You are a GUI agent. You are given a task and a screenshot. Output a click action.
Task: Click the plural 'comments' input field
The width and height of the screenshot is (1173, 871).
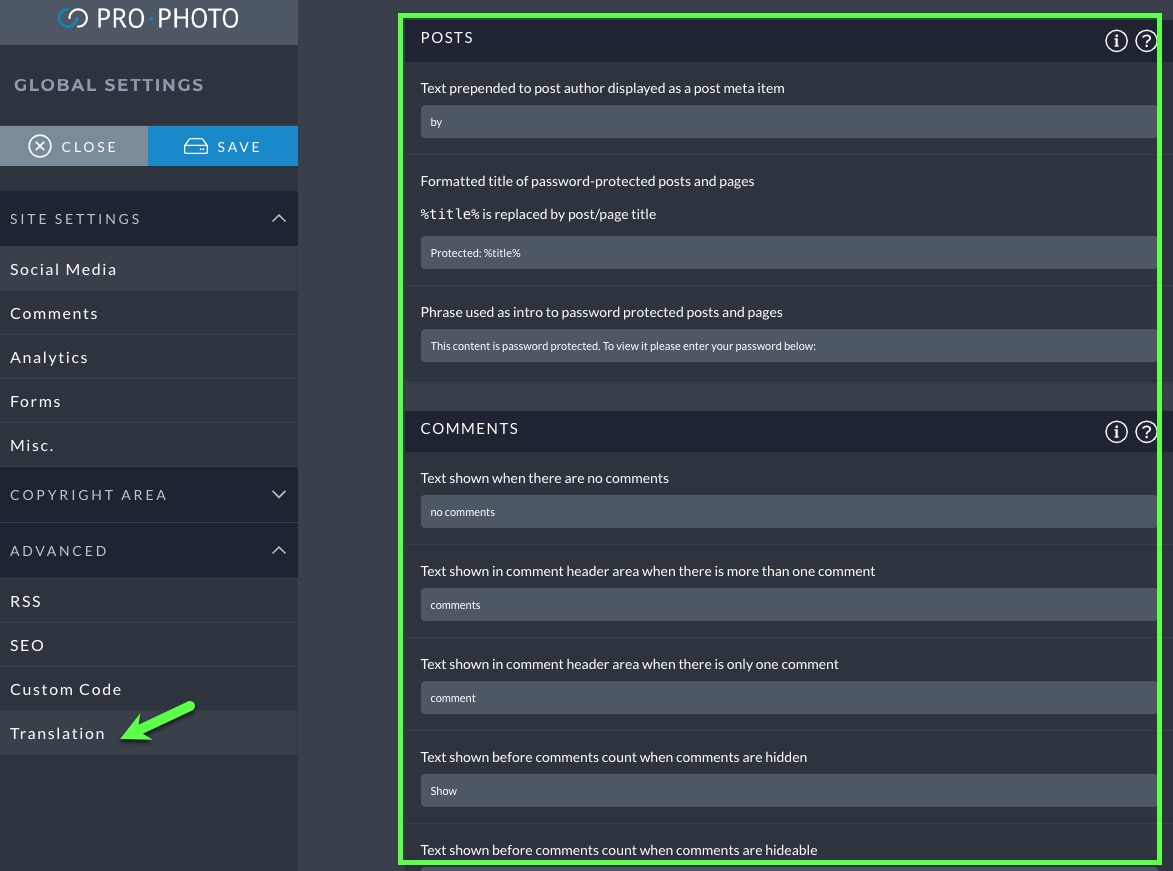tap(788, 605)
